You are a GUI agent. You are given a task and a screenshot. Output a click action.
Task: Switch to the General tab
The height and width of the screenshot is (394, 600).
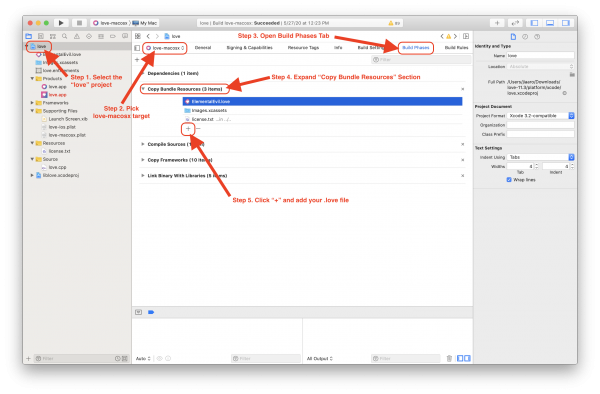point(203,48)
